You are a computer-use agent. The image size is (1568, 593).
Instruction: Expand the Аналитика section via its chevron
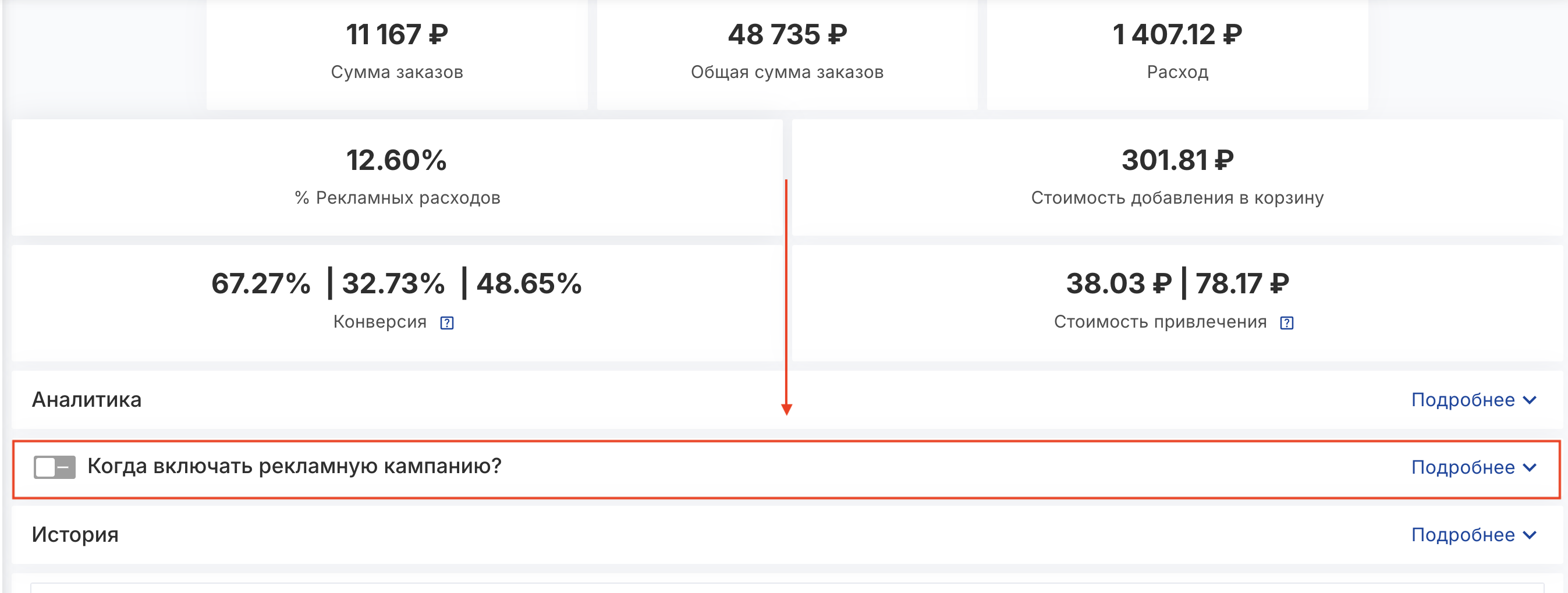[x=1530, y=400]
